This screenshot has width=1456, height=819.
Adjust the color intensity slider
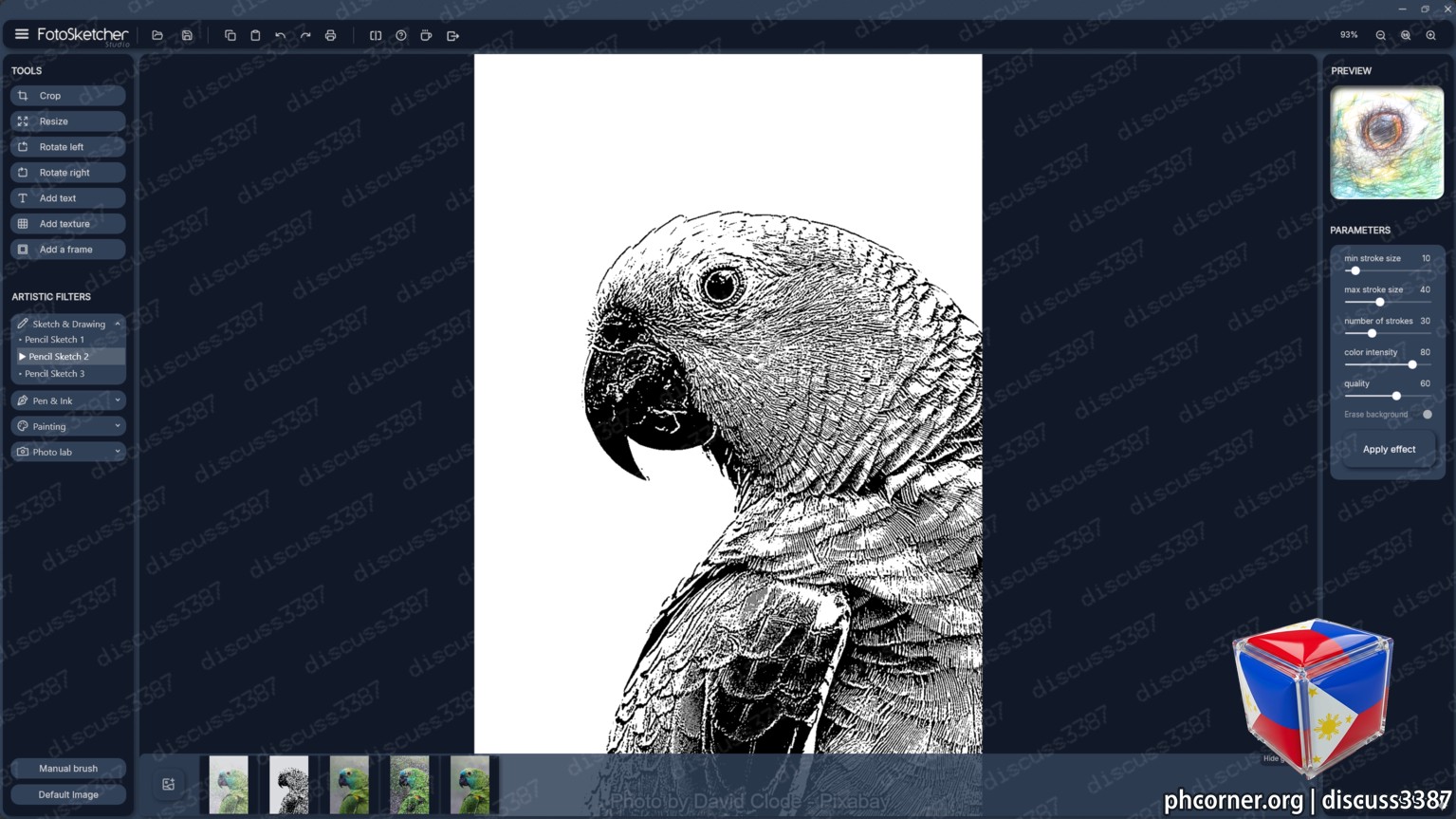tap(1387, 365)
